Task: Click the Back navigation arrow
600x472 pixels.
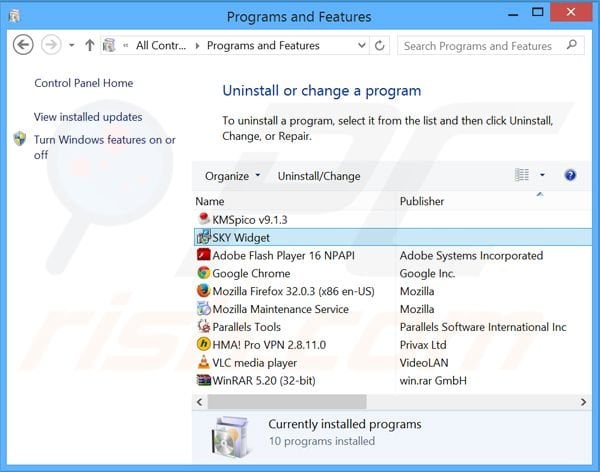Action: (23, 45)
